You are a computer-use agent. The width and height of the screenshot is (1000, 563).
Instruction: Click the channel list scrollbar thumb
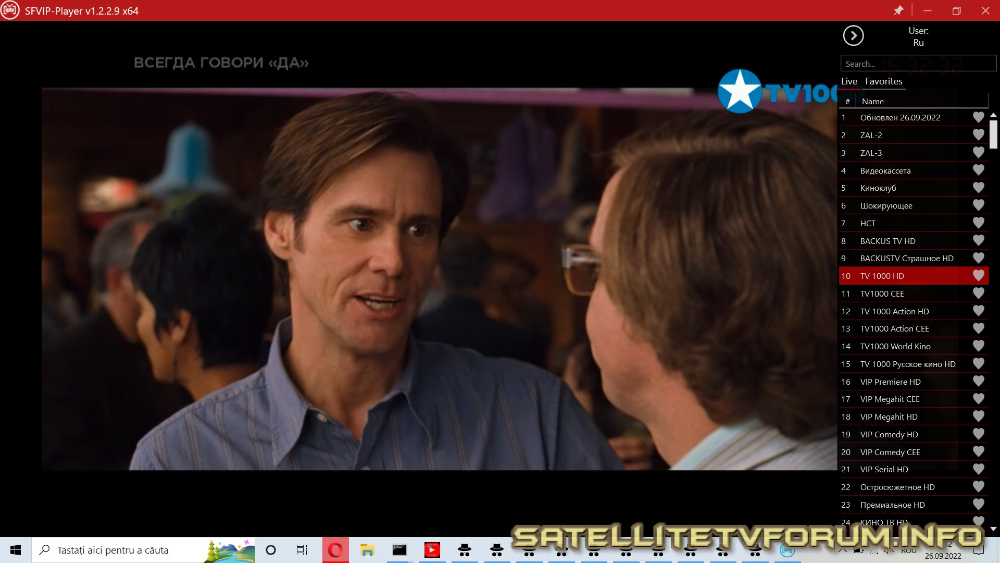point(994,135)
